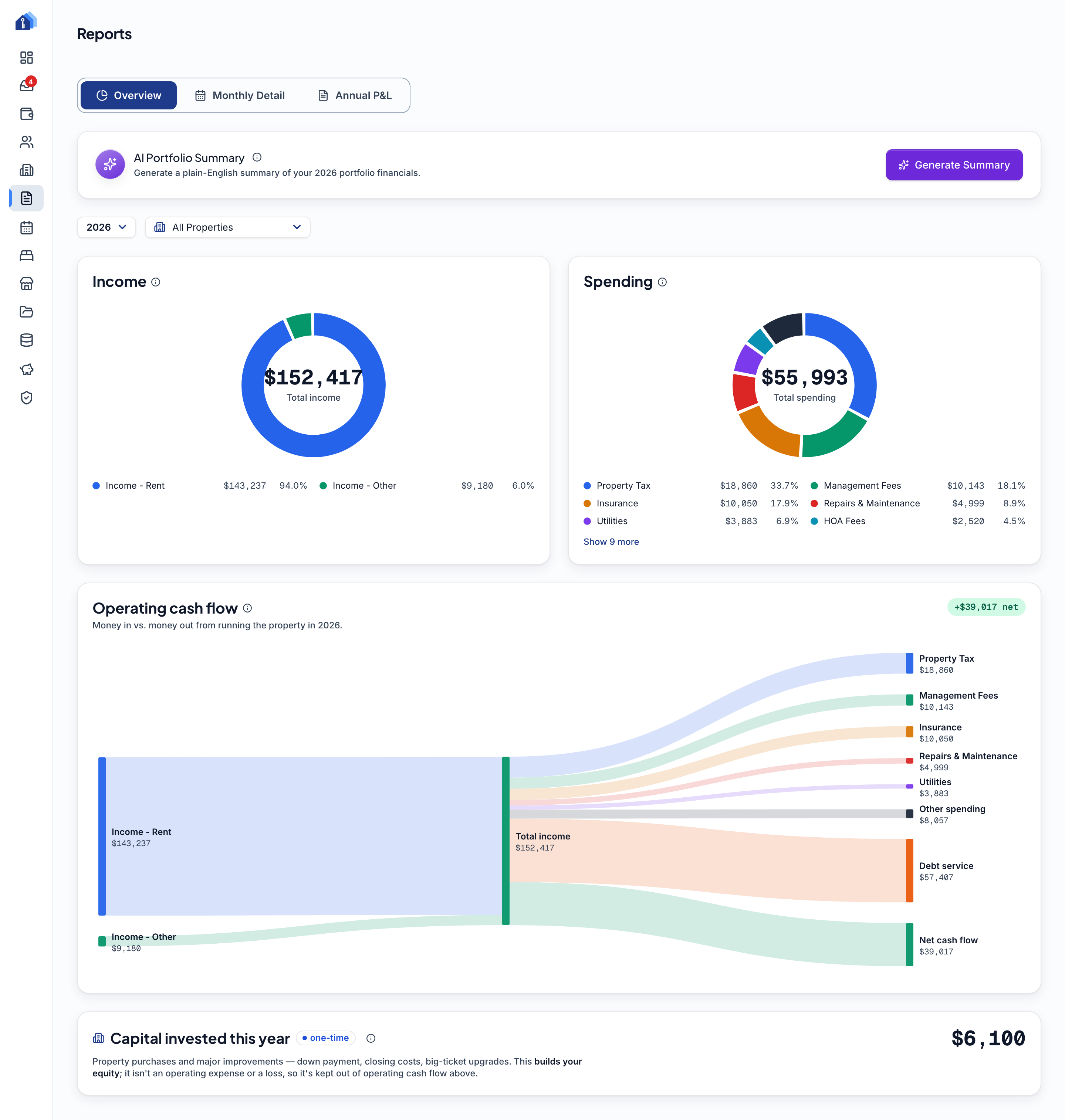Click the Other spending $8,057 cash flow label
The image size is (1065, 1120).
pos(952,814)
